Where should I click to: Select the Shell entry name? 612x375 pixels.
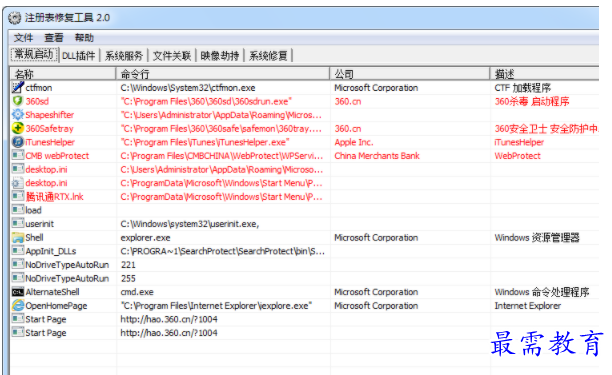point(34,237)
